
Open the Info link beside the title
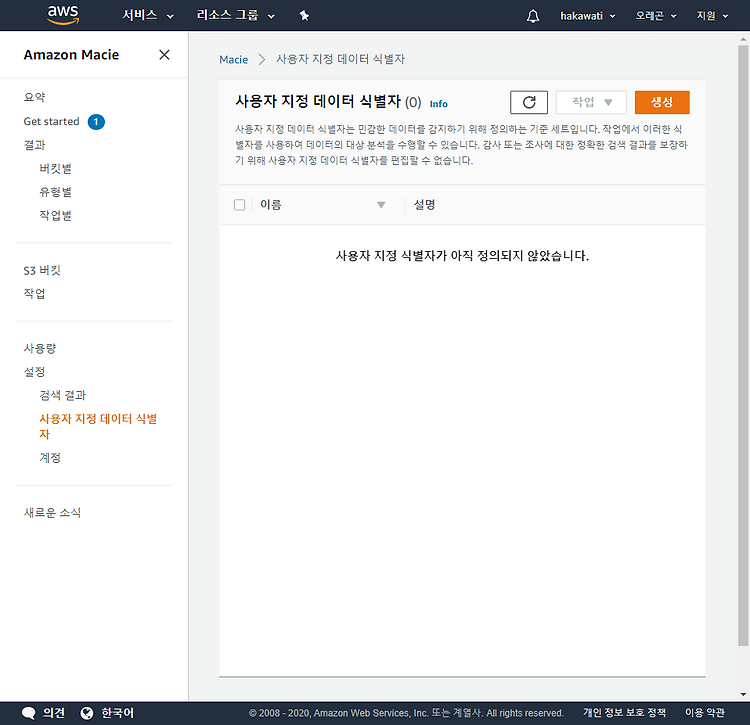(439, 104)
